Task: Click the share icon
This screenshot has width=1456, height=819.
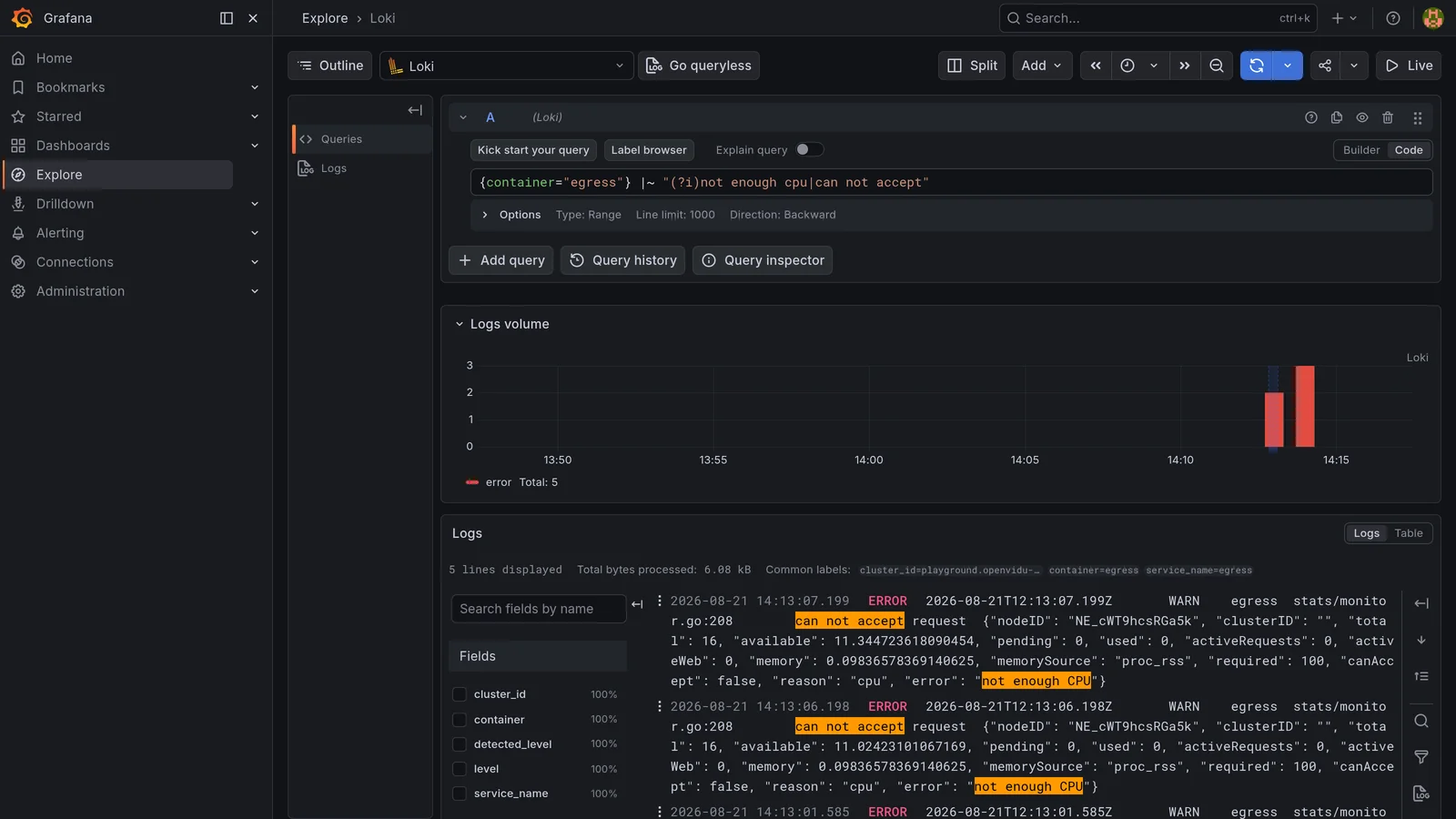Action: click(x=1325, y=66)
